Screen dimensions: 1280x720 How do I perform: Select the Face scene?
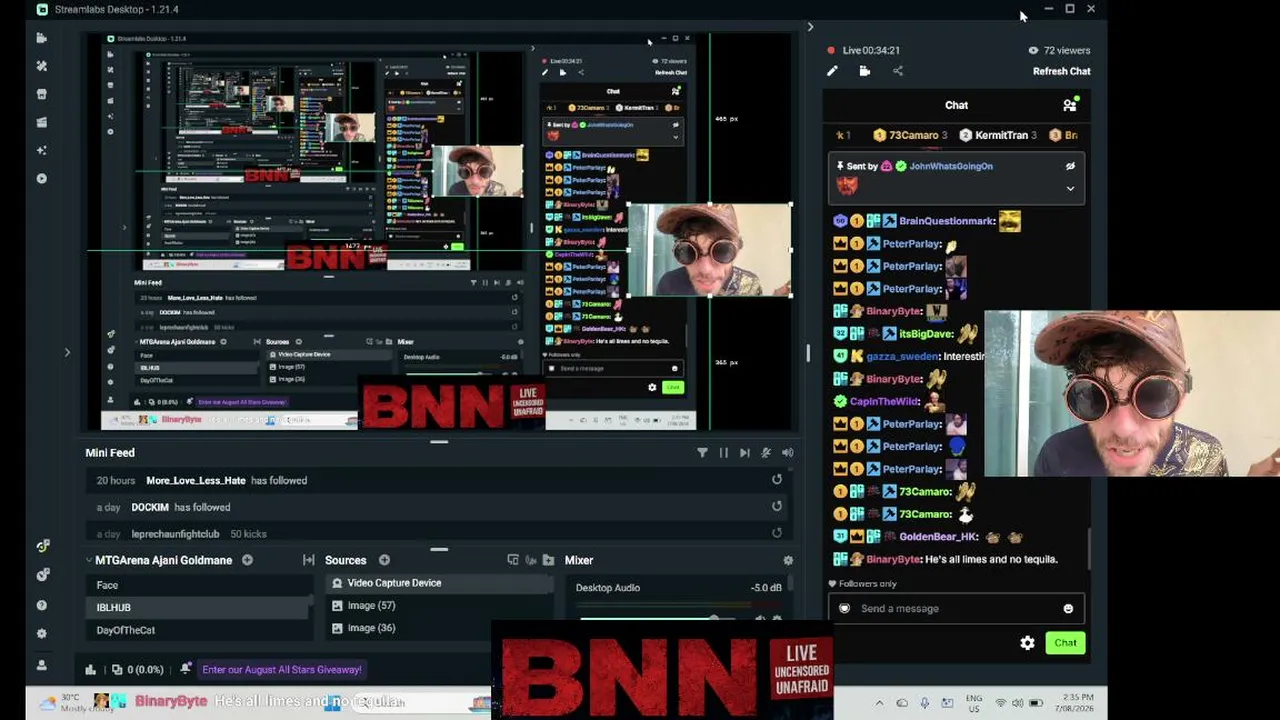pyautogui.click(x=198, y=585)
